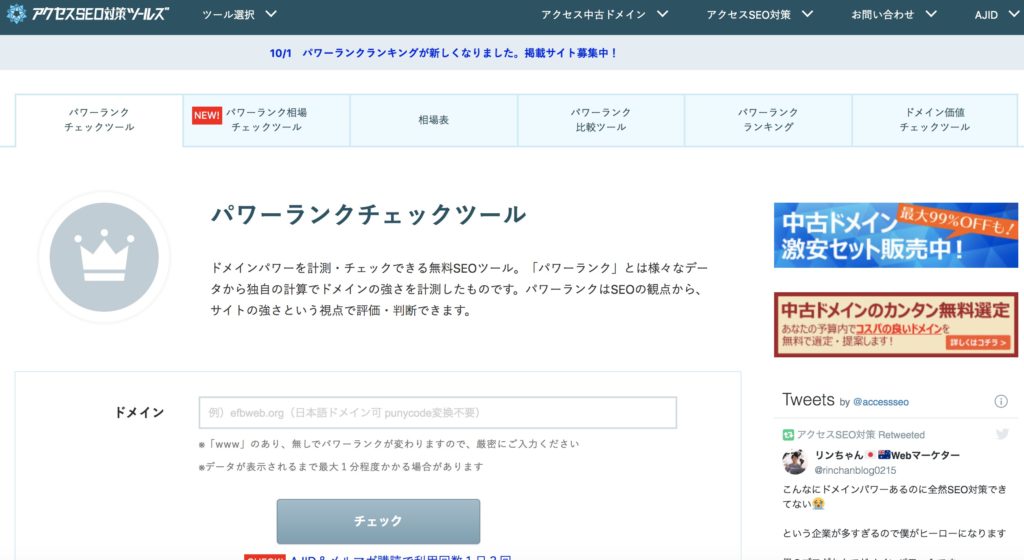
Task: Open the @accessseo Twitter link
Action: tap(880, 402)
